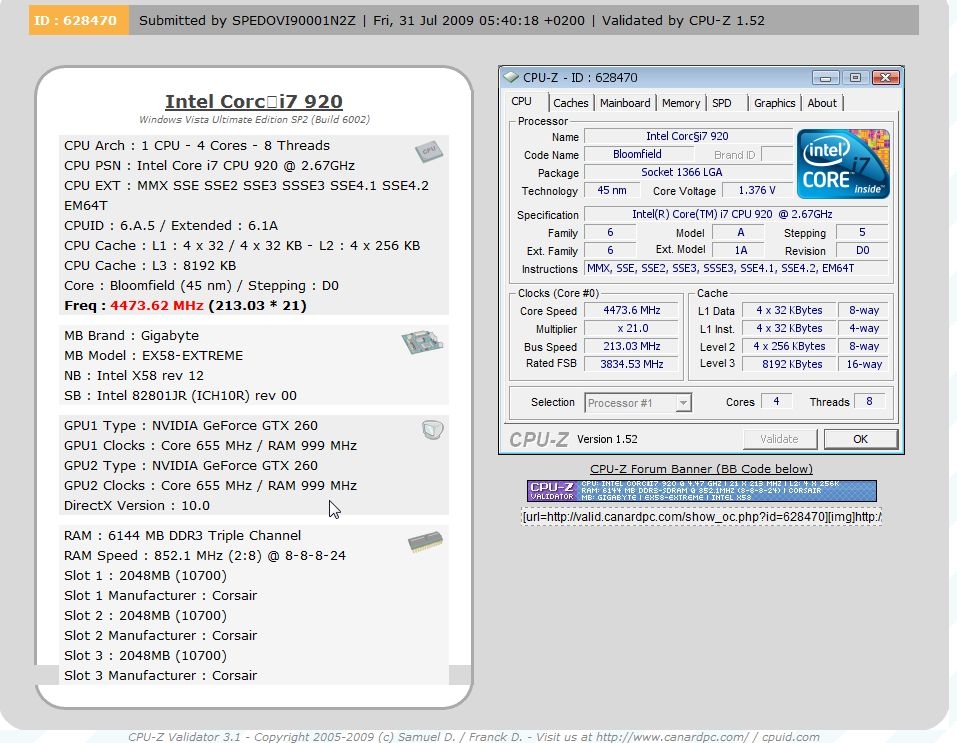This screenshot has width=957, height=743.
Task: Go to the SPD tab
Action: (x=722, y=103)
